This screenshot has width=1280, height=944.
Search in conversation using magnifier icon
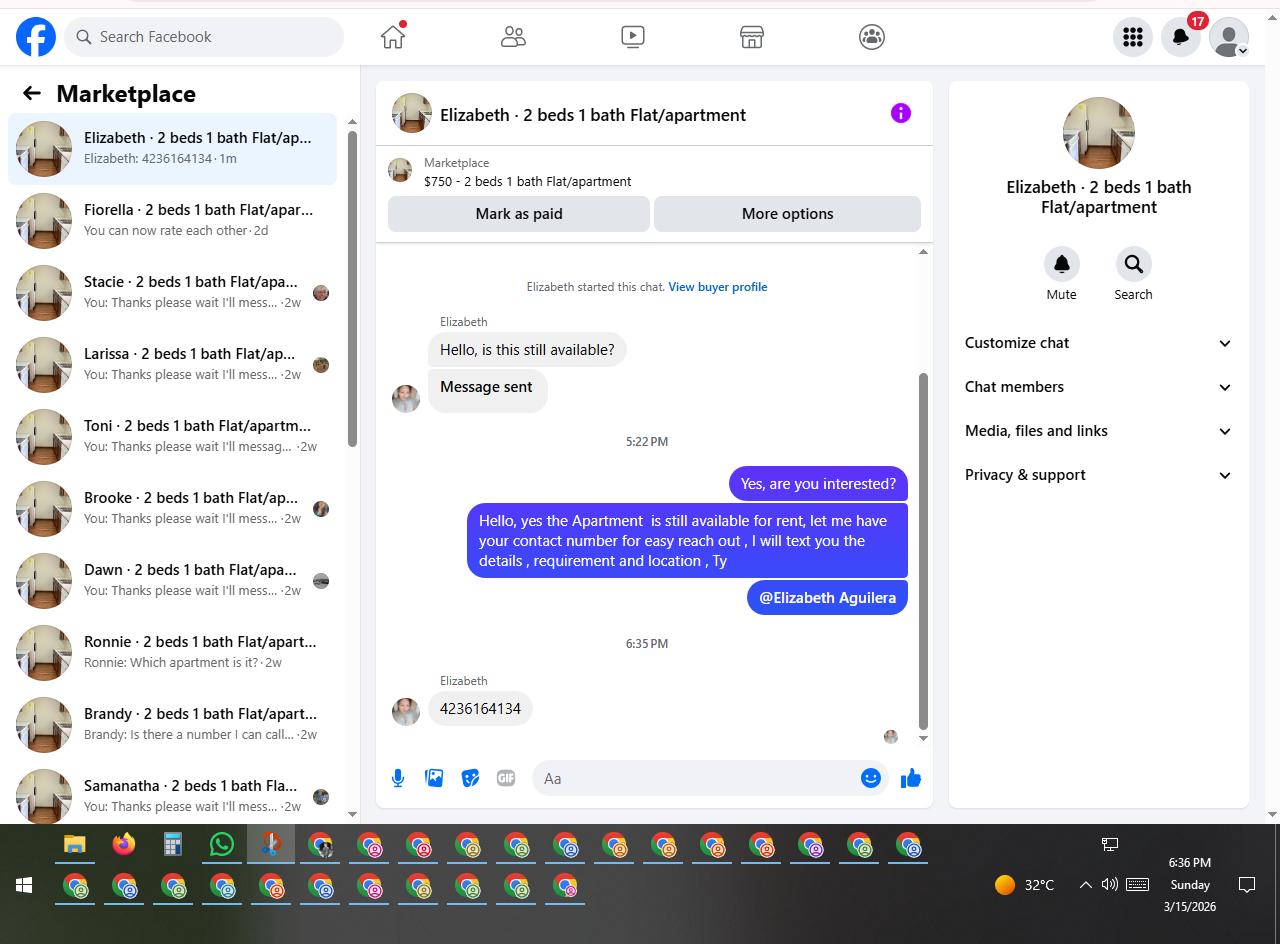click(x=1134, y=264)
